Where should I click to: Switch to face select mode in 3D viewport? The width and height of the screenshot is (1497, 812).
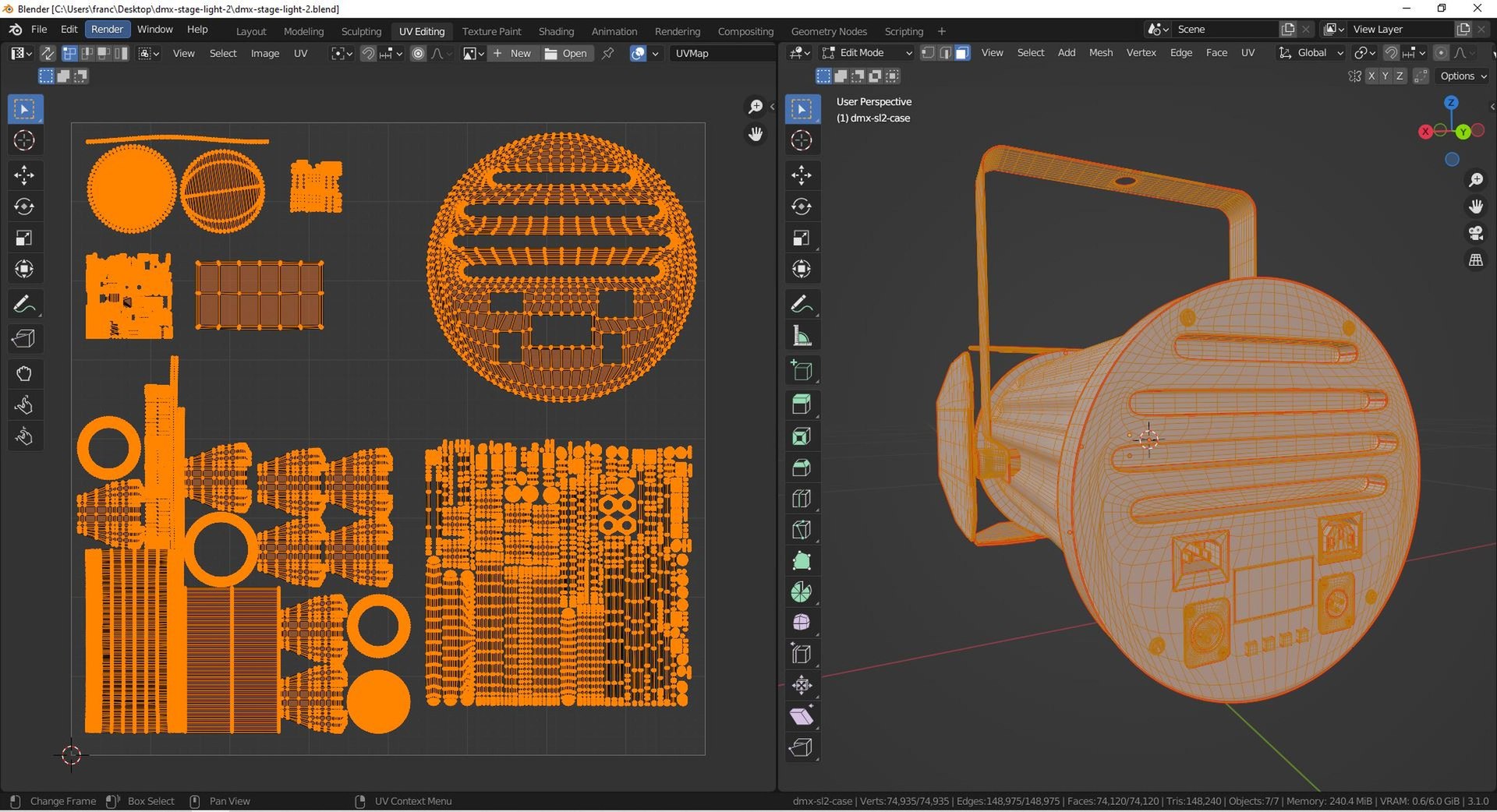coord(962,53)
